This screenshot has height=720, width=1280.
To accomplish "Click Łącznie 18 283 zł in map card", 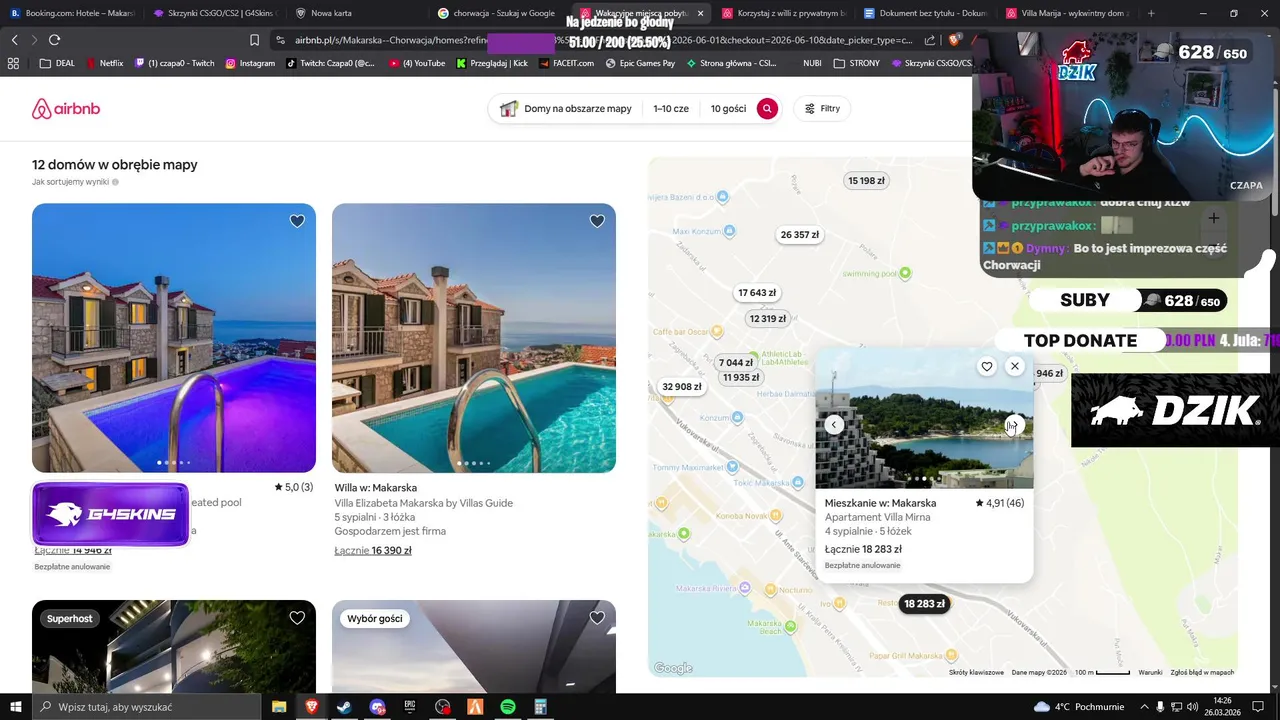I will click(x=863, y=549).
